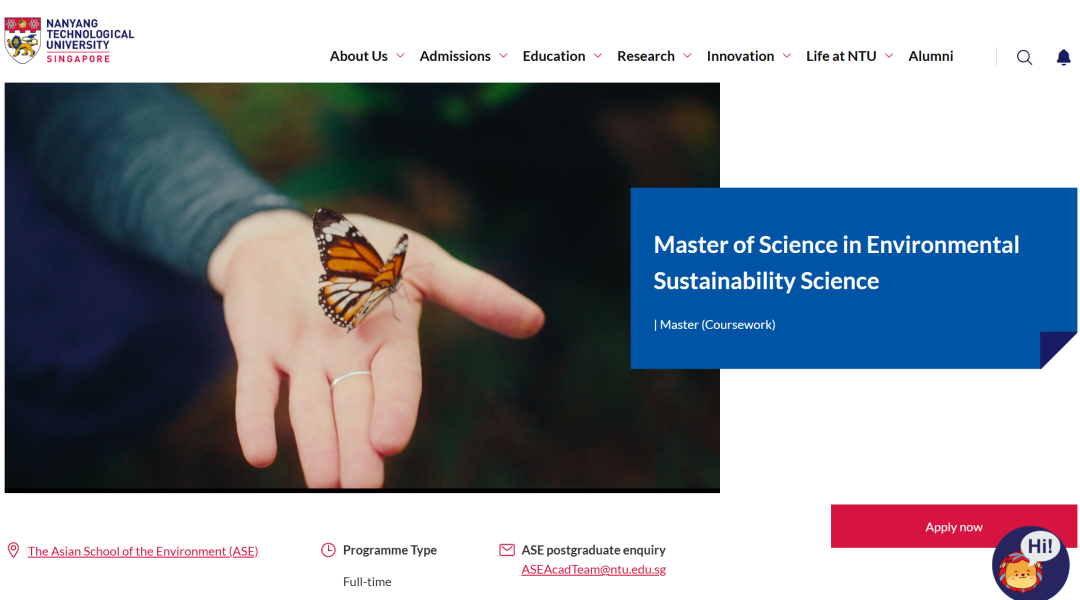
Task: Open the Hi! chatbot mascot
Action: coord(1030,563)
